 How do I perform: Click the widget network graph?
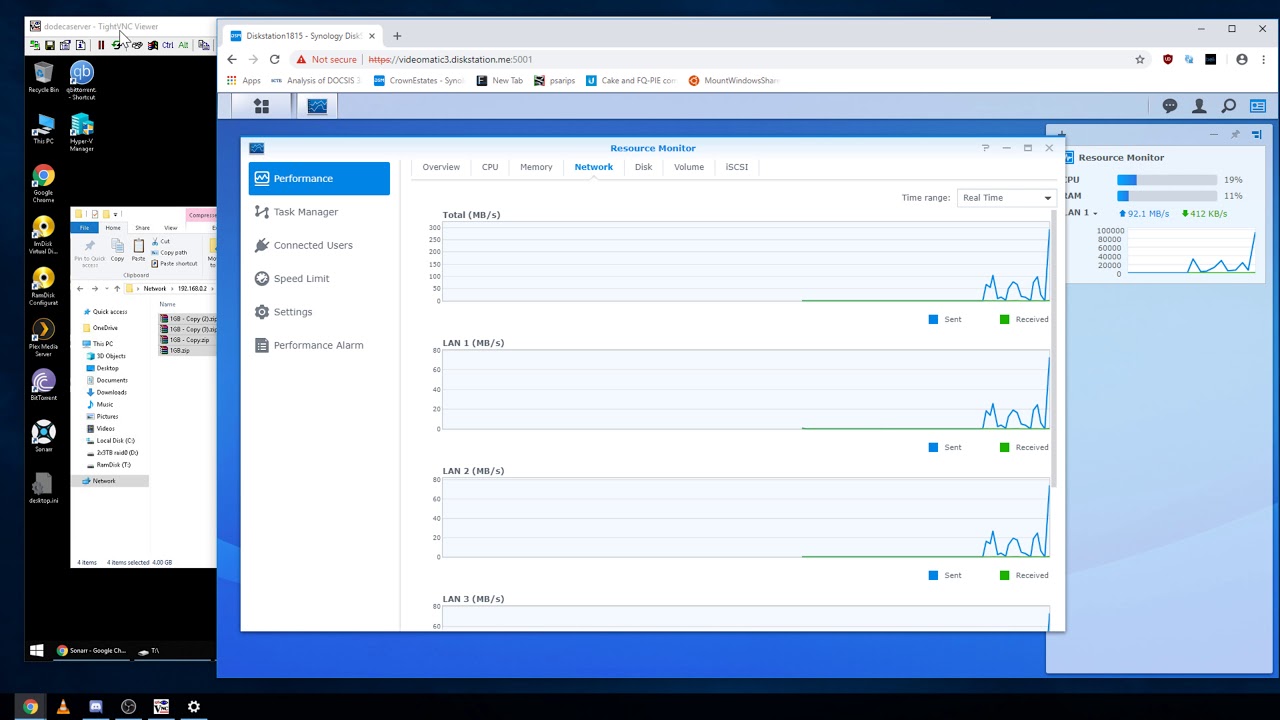1190,252
